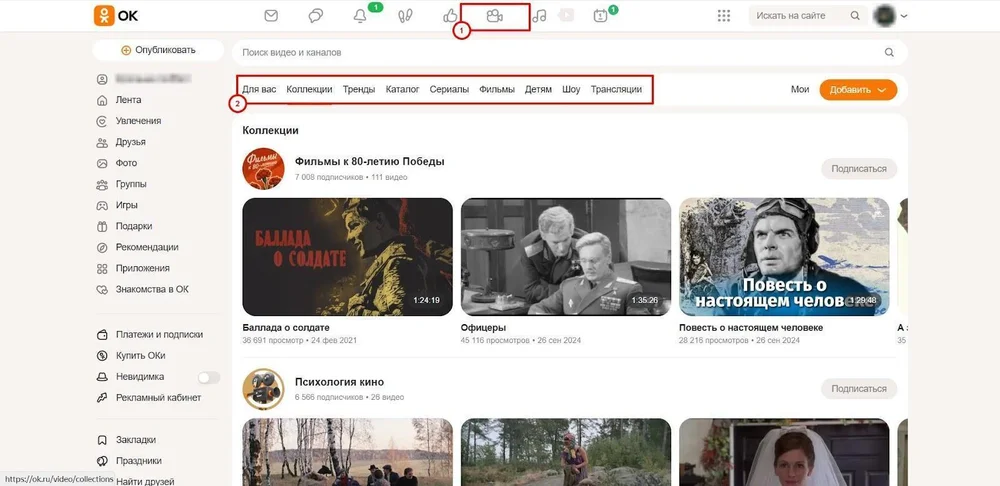
Task: Open the calendar icon with green badge
Action: point(600,16)
